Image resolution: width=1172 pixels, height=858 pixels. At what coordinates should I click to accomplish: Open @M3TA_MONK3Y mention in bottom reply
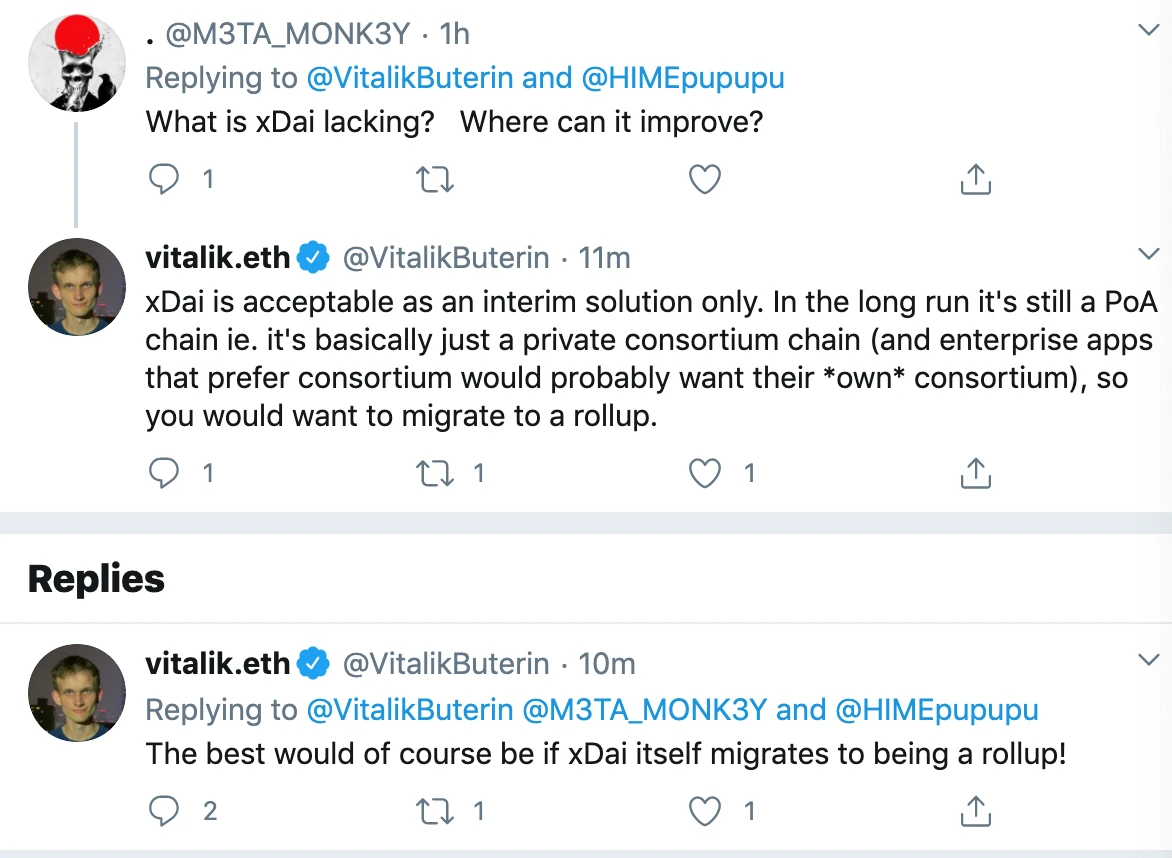(x=644, y=709)
